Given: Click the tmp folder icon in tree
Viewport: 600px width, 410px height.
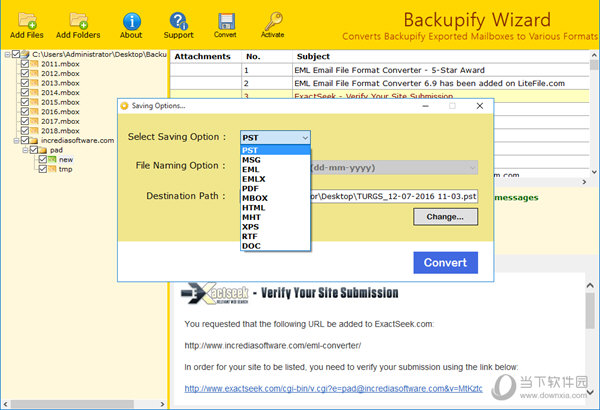Looking at the screenshot, I should [52, 169].
